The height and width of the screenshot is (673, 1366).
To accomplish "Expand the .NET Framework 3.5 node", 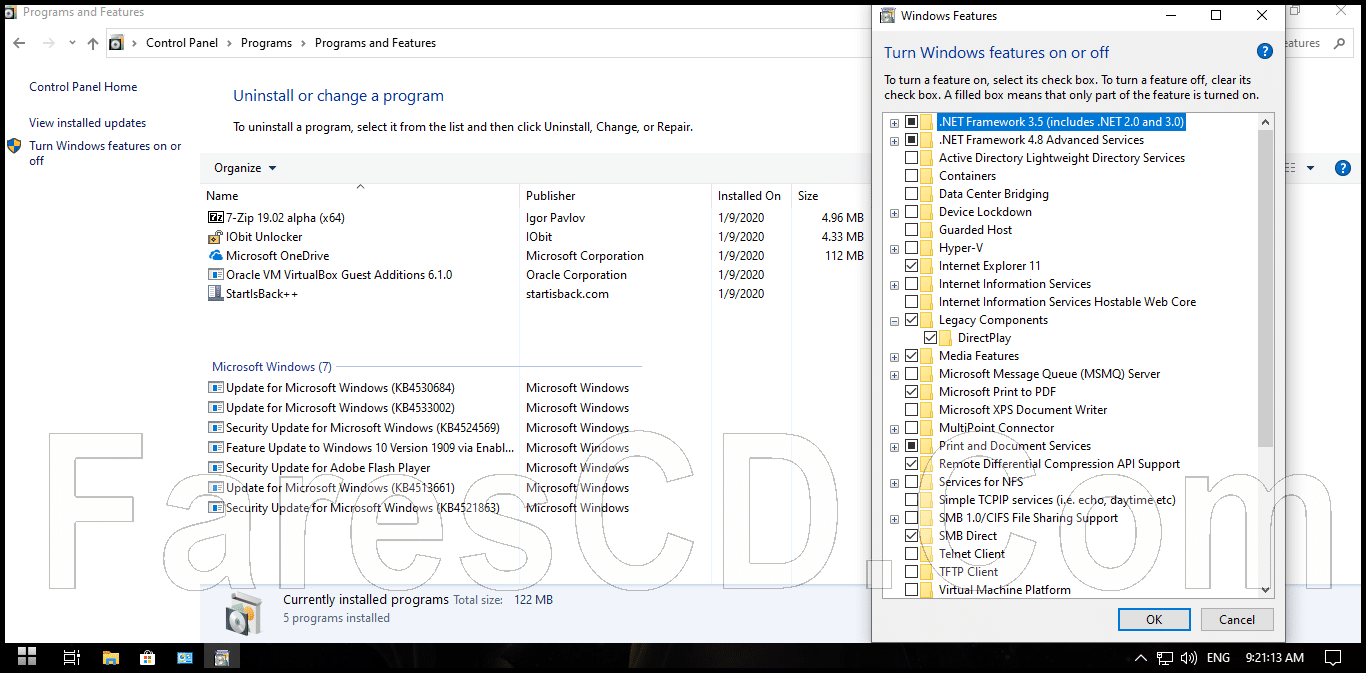I will 894,122.
